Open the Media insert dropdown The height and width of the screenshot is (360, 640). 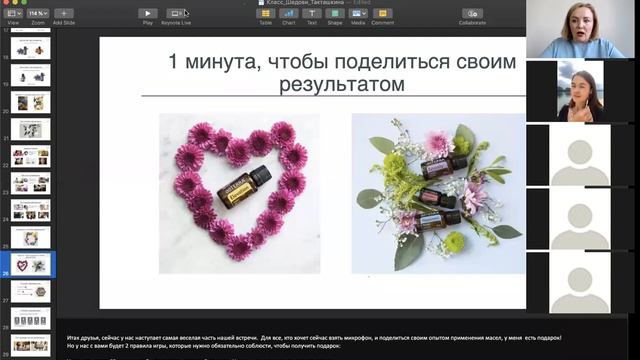click(x=358, y=13)
